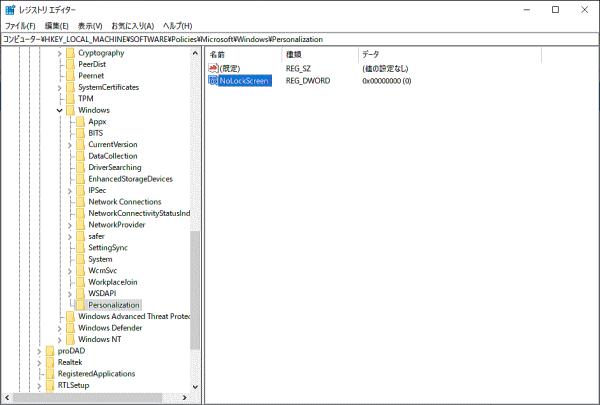Expand the Cryptography key

(59, 53)
